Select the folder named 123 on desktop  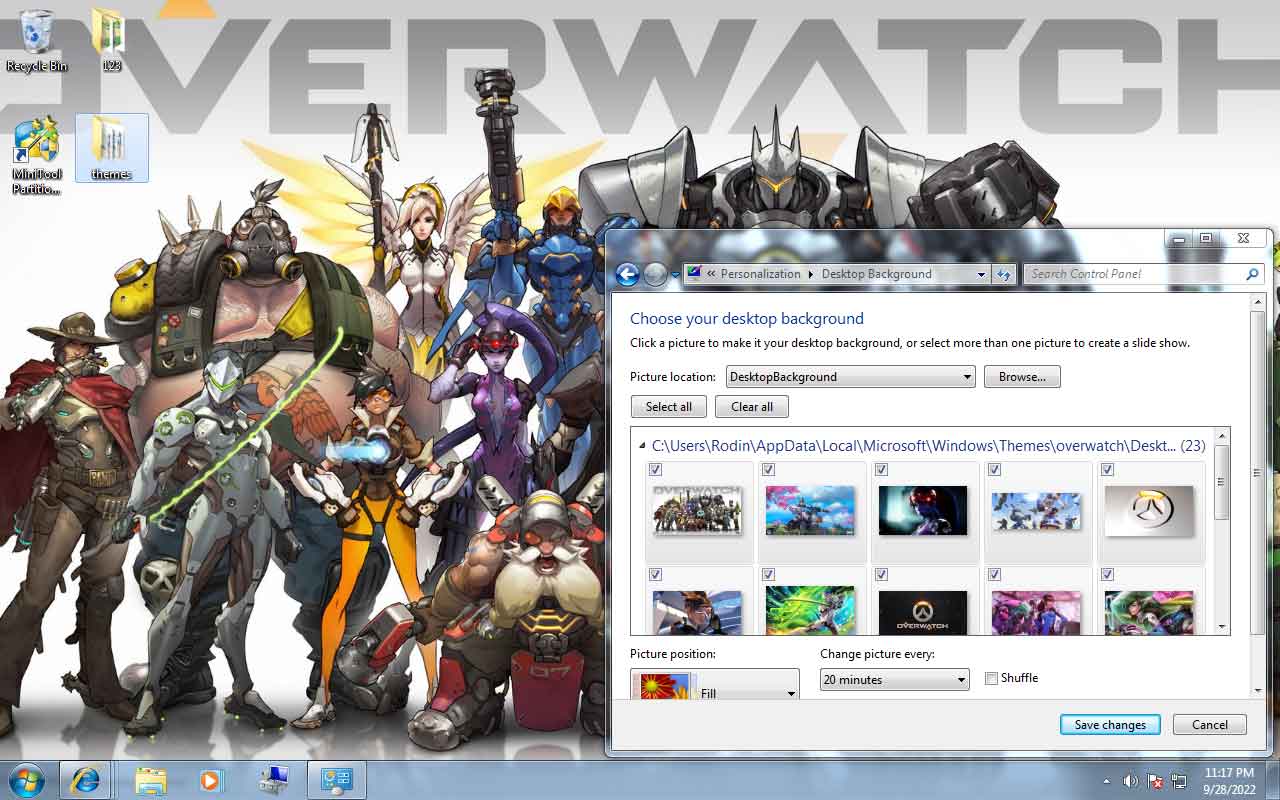(x=110, y=40)
